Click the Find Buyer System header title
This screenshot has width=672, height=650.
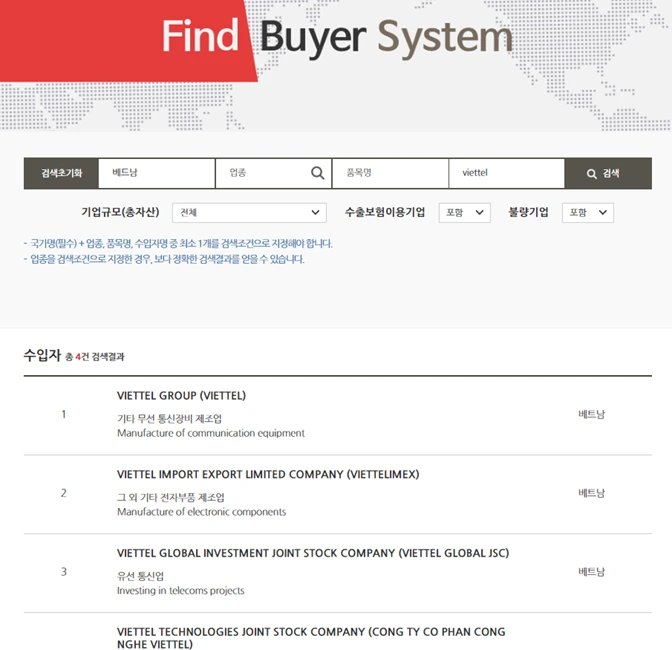coord(337,37)
